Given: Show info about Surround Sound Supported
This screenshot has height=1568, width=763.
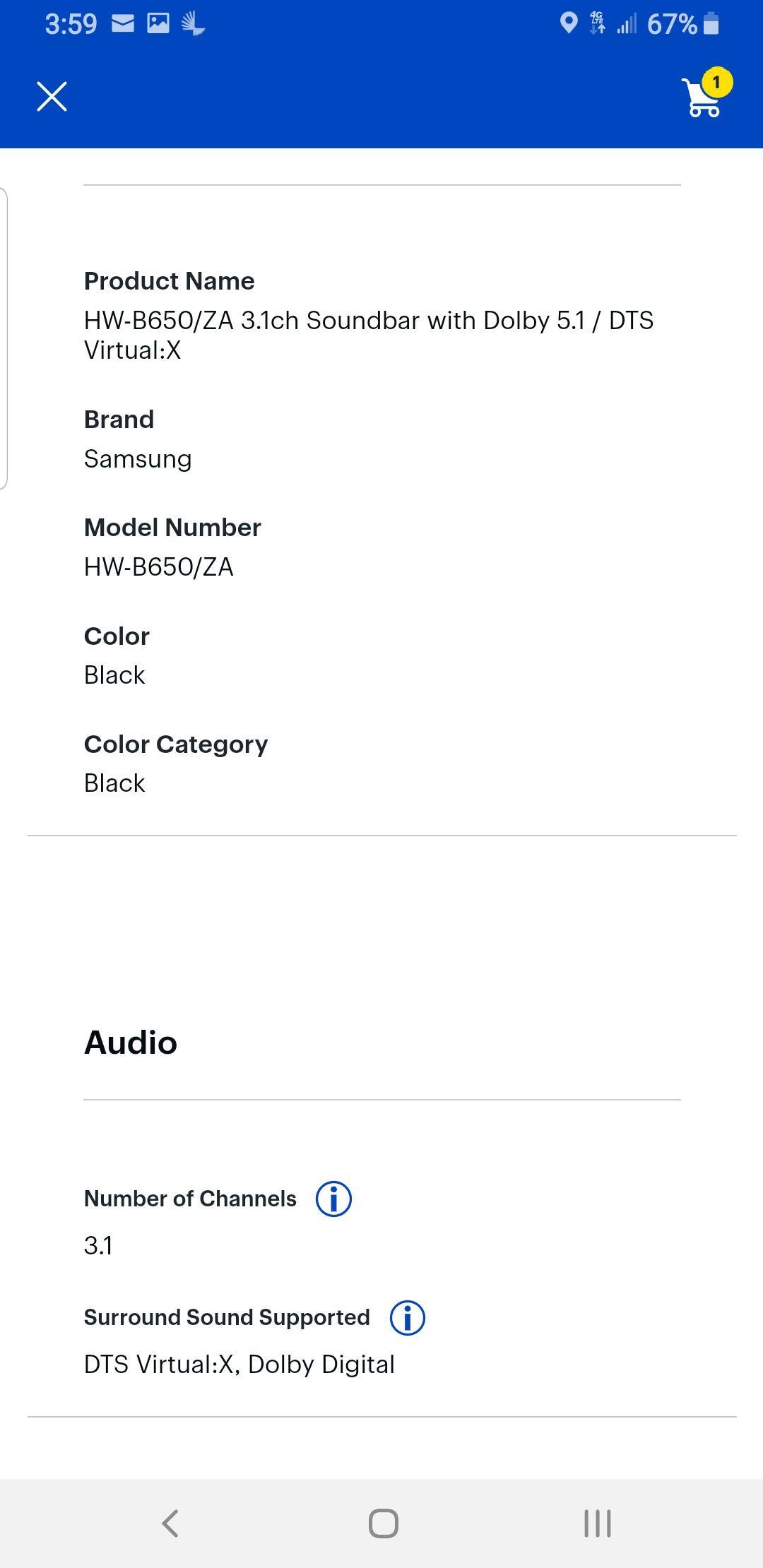Looking at the screenshot, I should [408, 1317].
